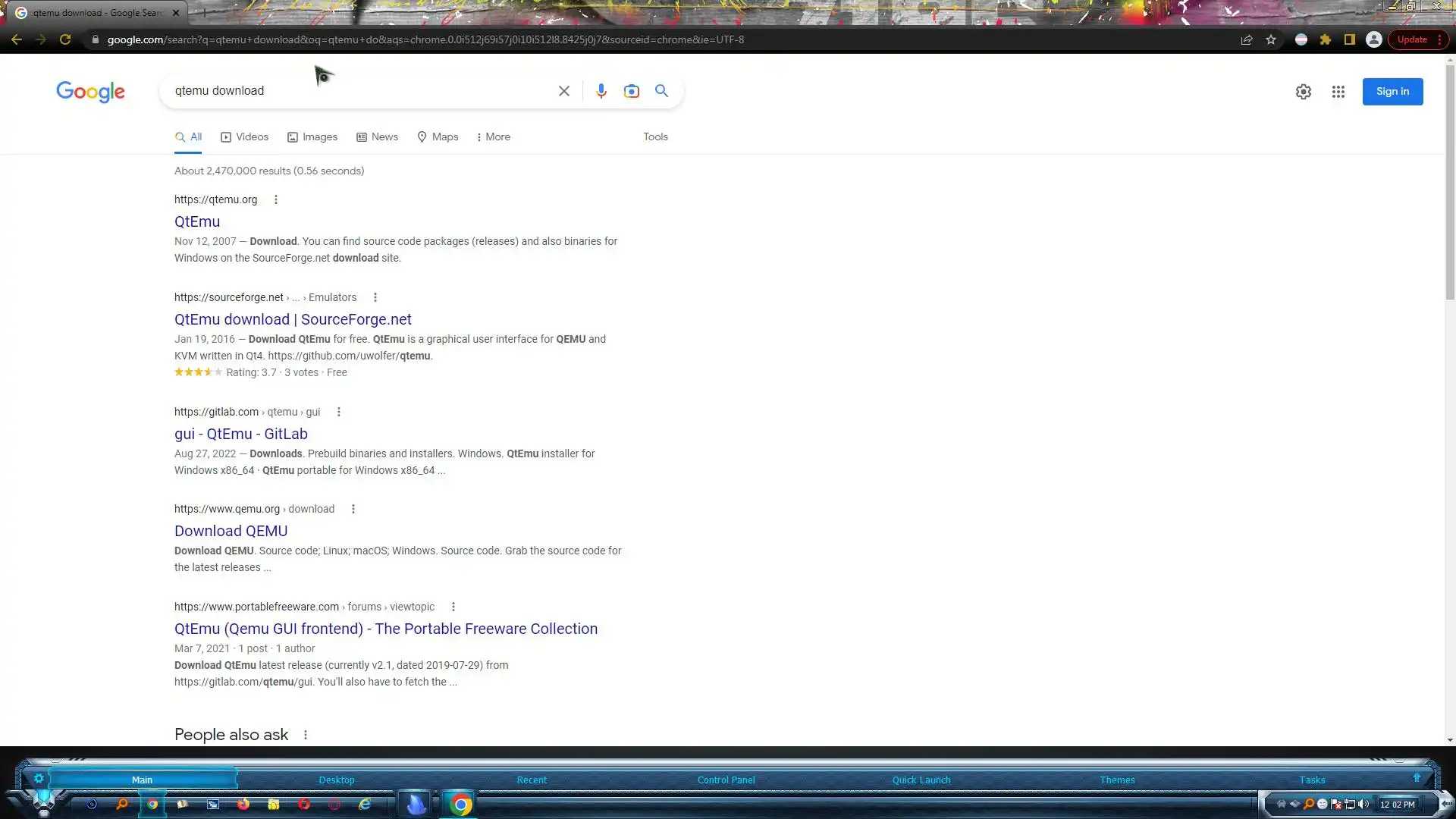Bookmark this page with star icon
The height and width of the screenshot is (819, 1456).
click(1271, 39)
